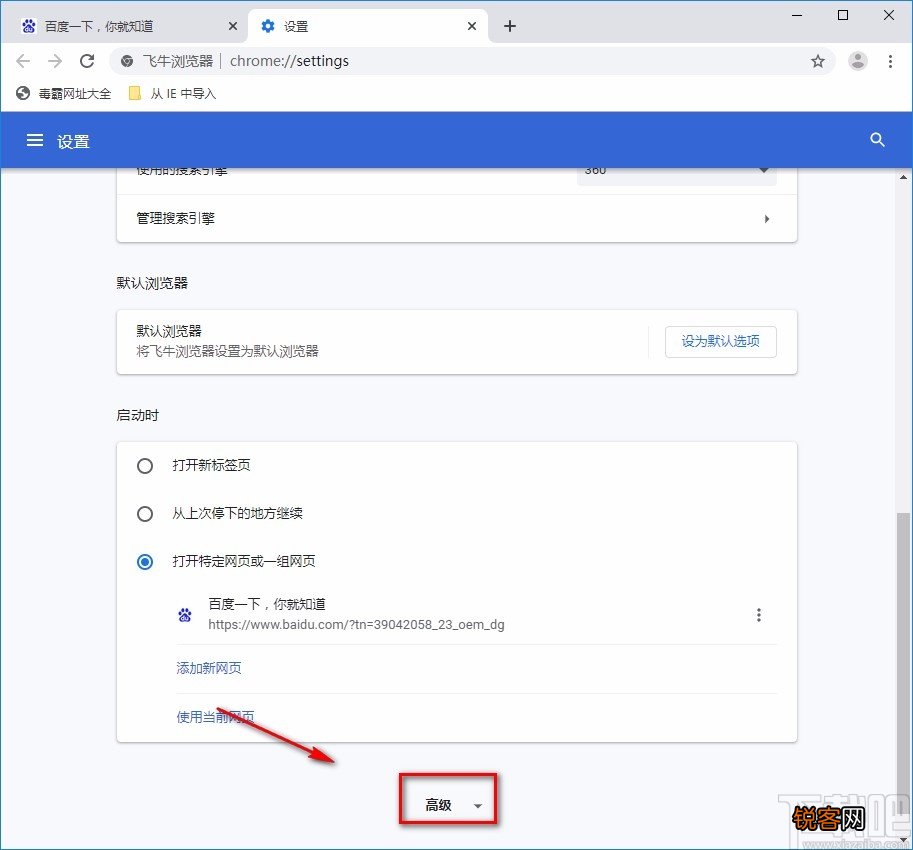Expand 管理搜索引擎 row arrow
The image size is (913, 850).
pos(767,219)
